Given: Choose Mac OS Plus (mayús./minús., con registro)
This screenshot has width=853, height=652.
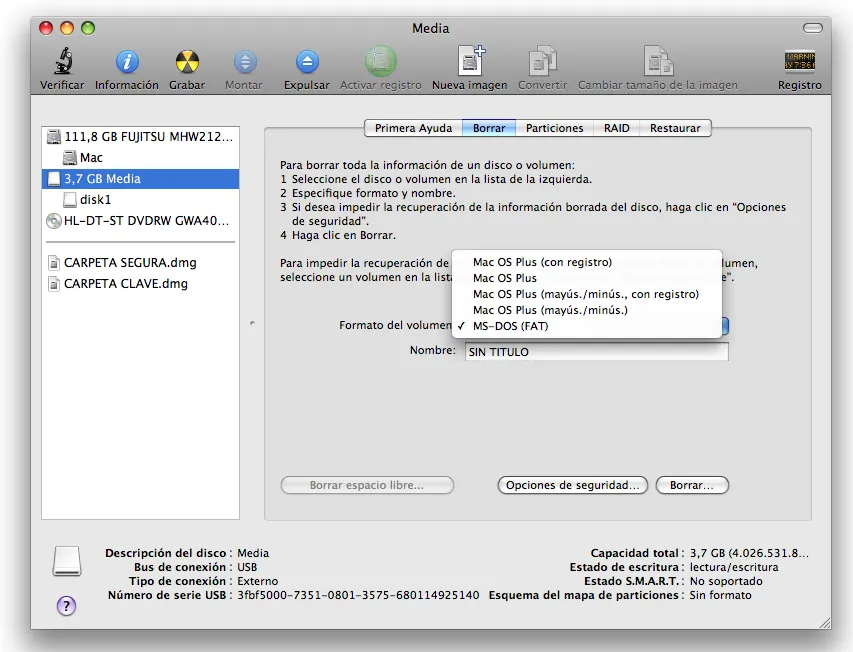Looking at the screenshot, I should (586, 294).
